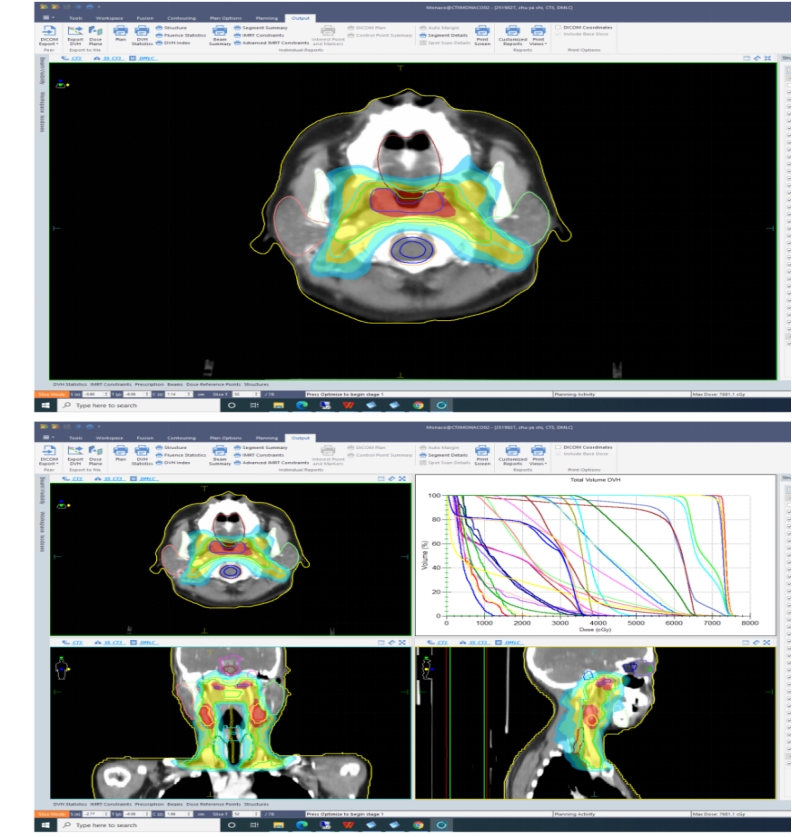This screenshot has height=837, width=792.
Task: Click Export DVH icon in the single-view window
Action: tap(75, 34)
